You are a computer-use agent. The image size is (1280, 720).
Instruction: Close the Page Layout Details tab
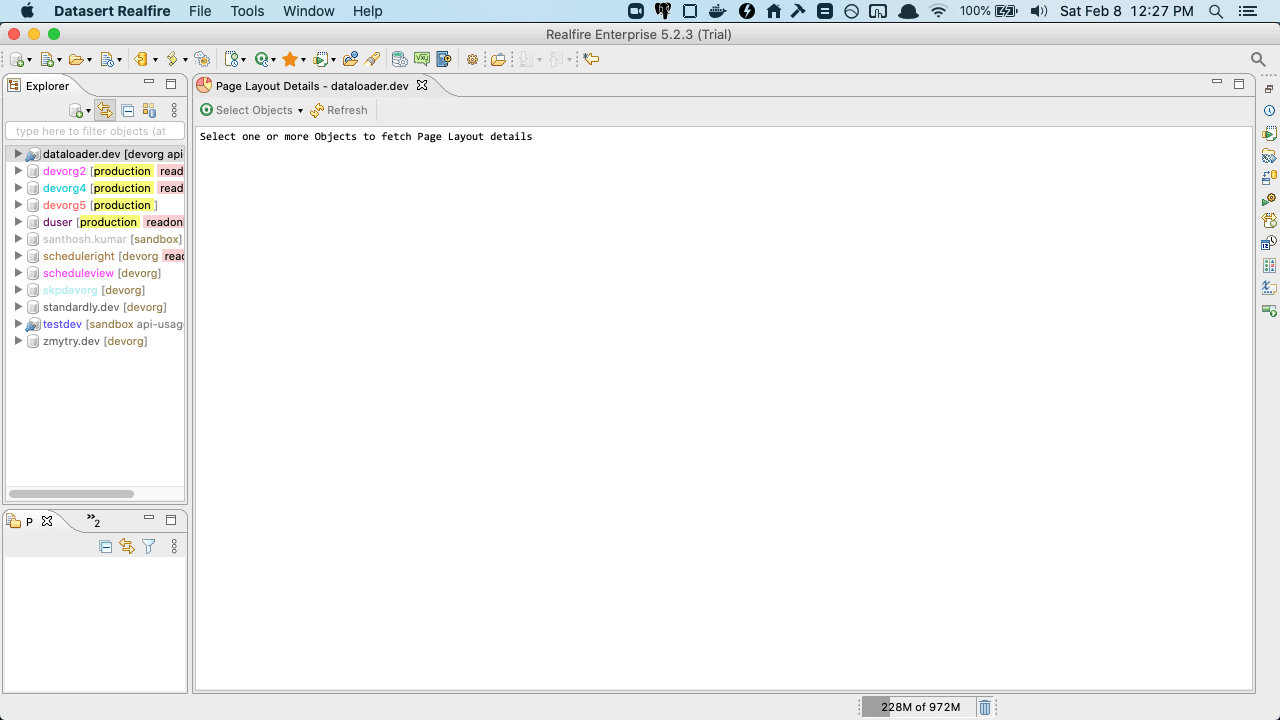[x=422, y=85]
